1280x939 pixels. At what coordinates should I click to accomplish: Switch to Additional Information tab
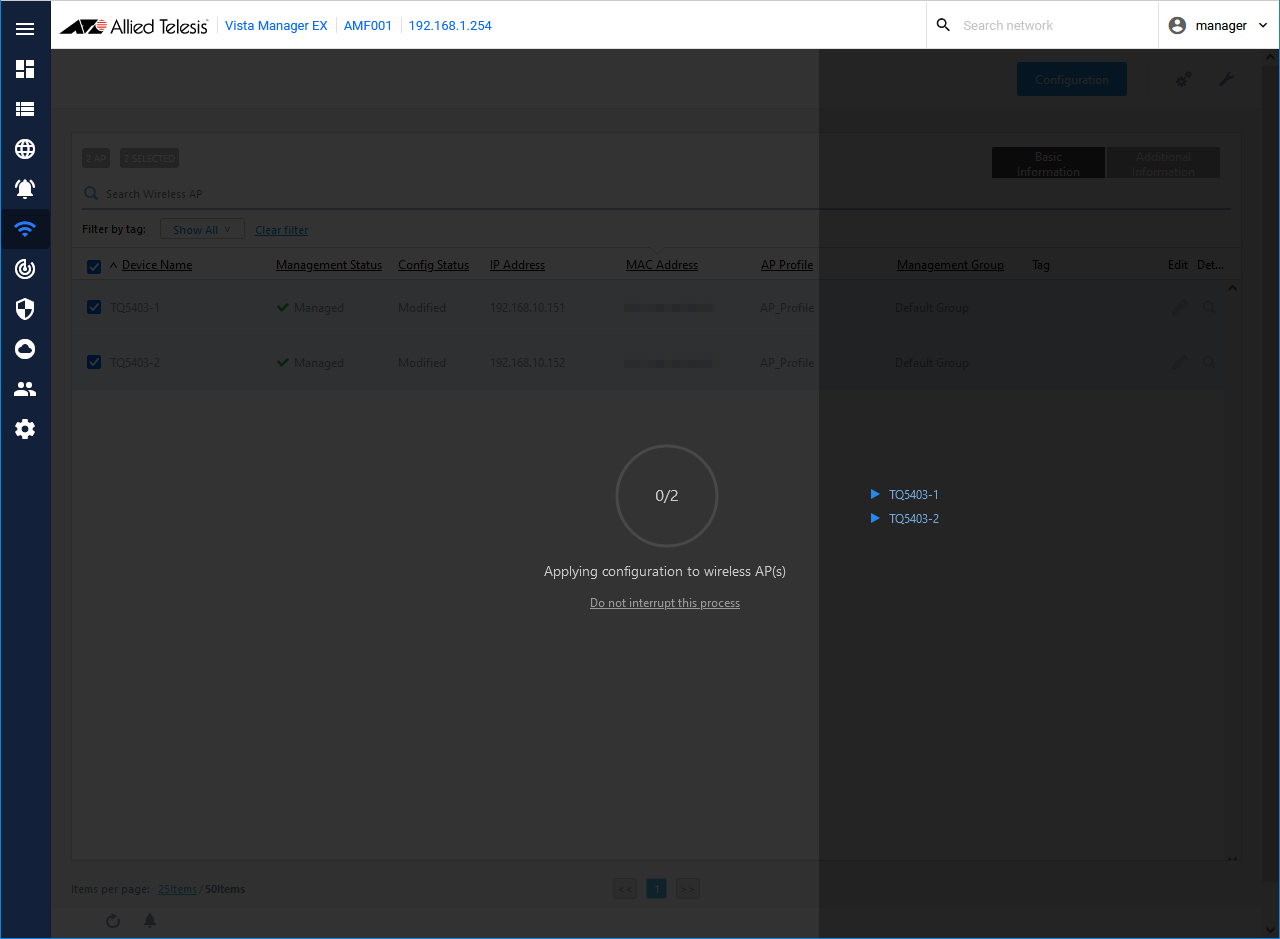(x=1163, y=163)
